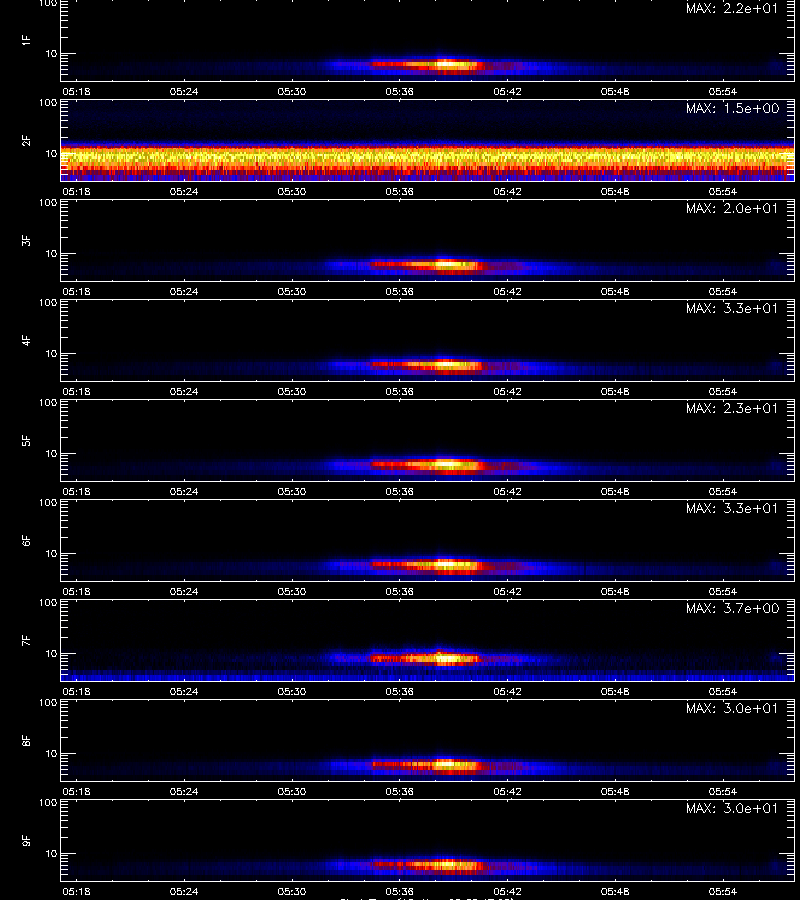Click the 05:54 time label under panel 6F
Viewport: 800px width, 900px height.
point(723,591)
